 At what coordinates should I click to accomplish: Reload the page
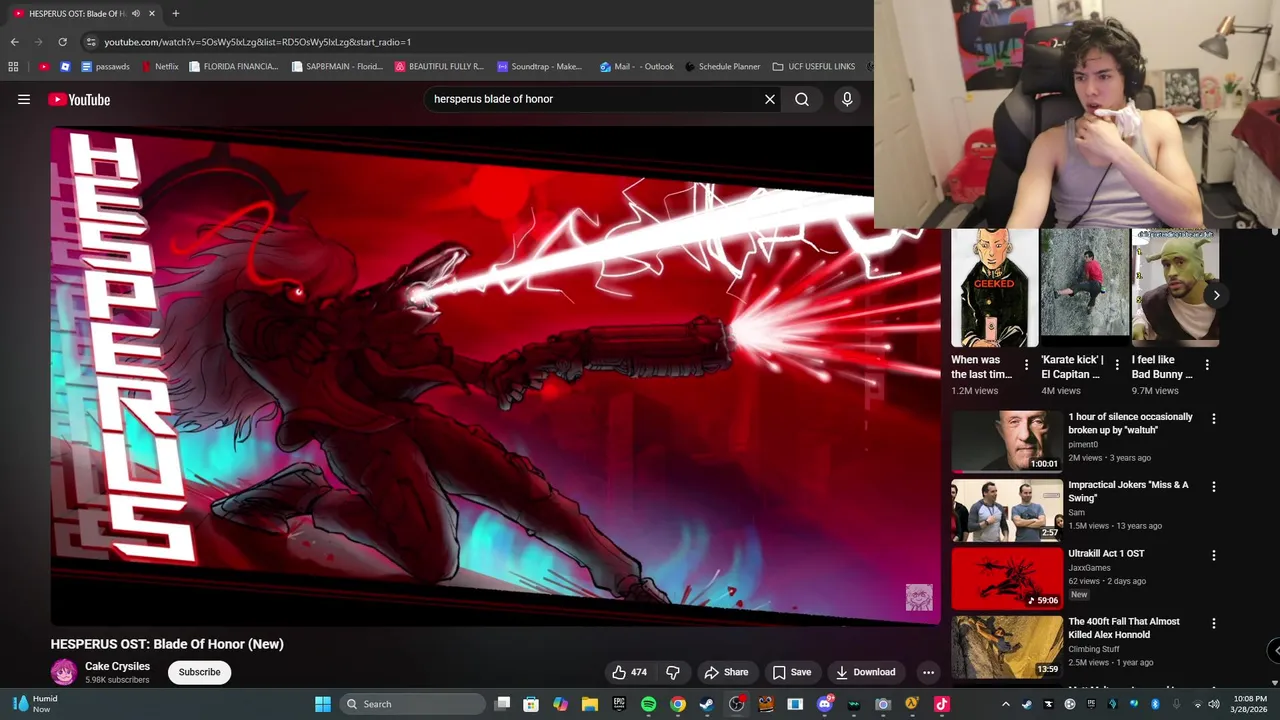(62, 42)
